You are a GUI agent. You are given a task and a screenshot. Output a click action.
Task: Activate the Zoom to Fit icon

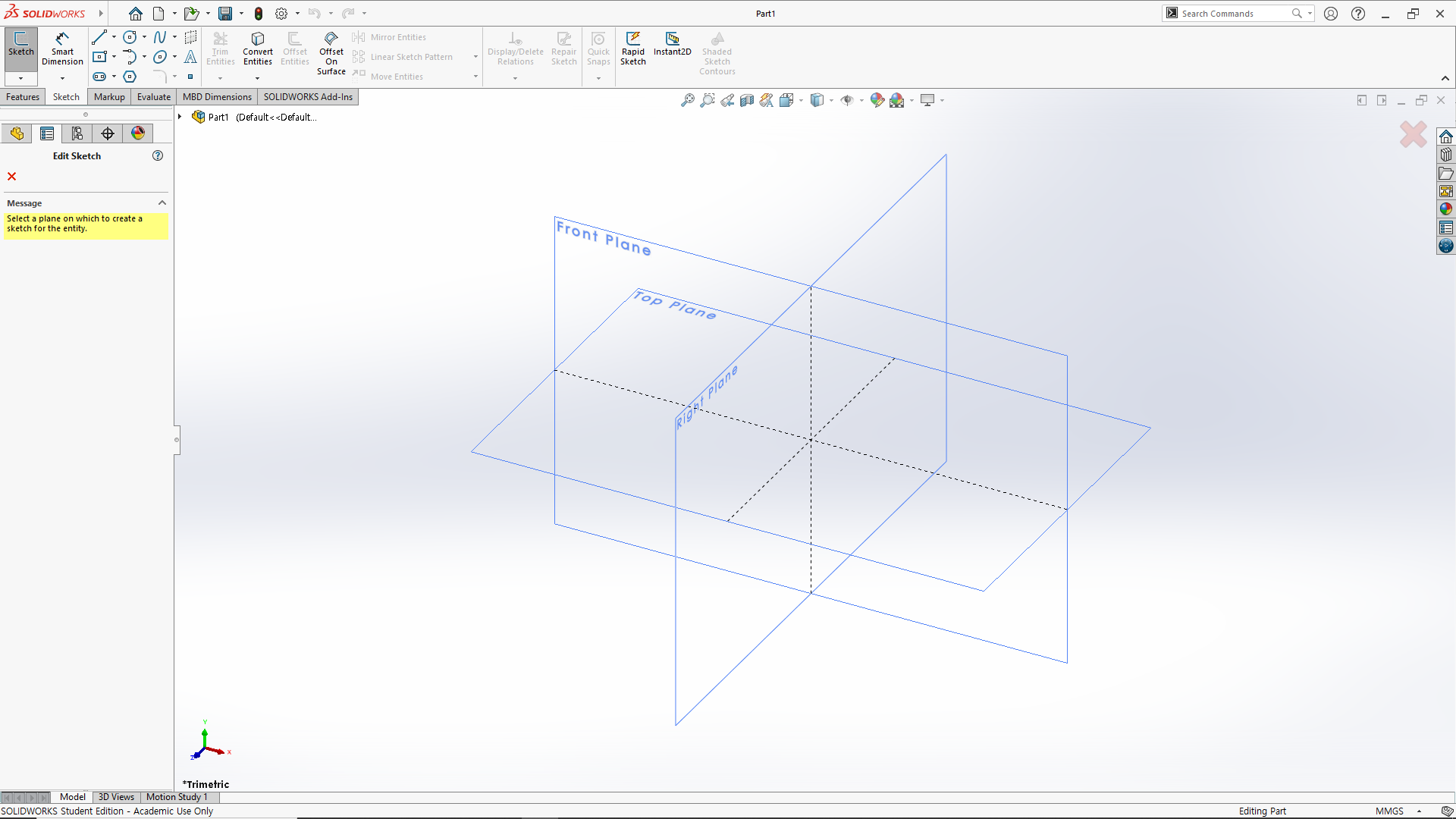(x=687, y=100)
